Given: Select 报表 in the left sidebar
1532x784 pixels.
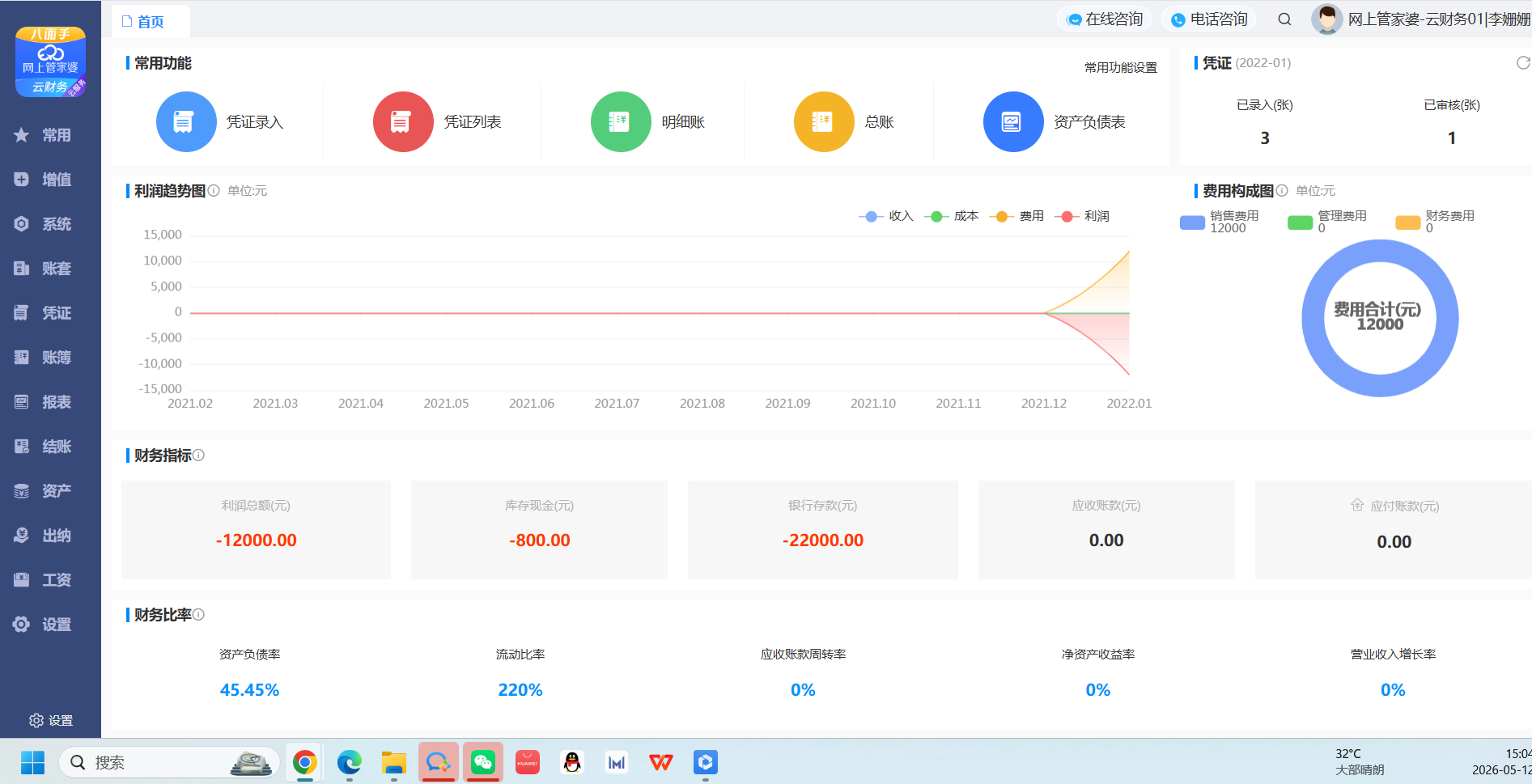Looking at the screenshot, I should [x=50, y=402].
